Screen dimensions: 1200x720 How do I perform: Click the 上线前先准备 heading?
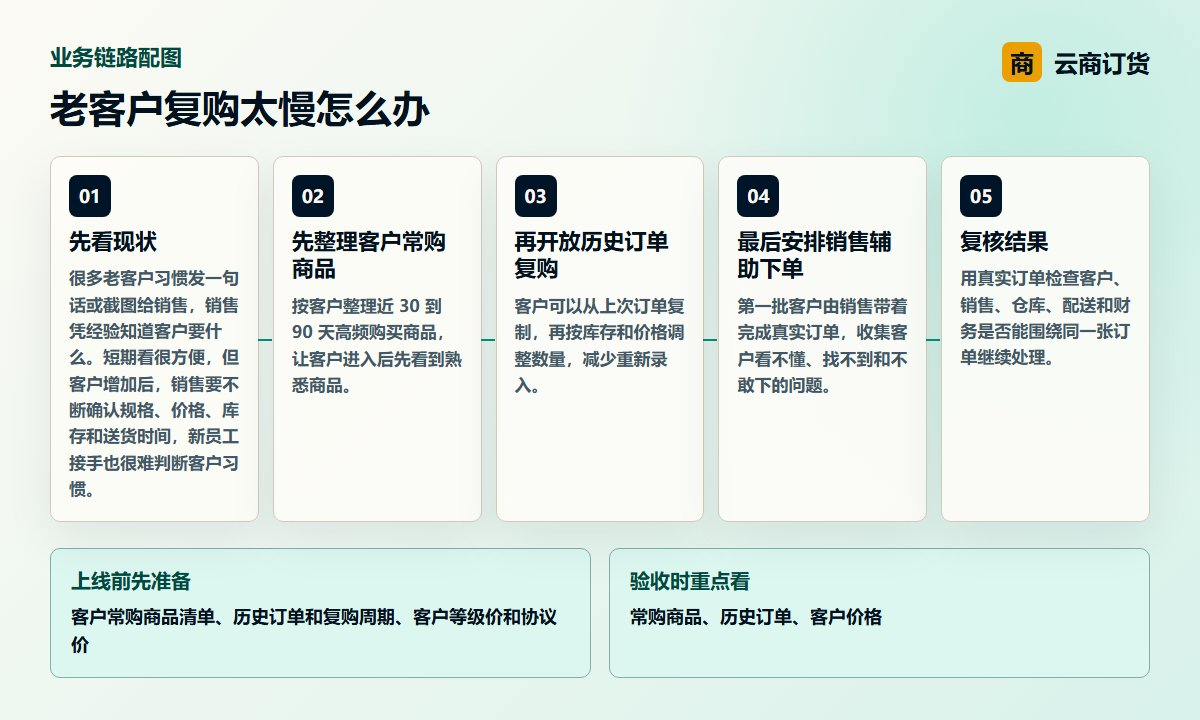[x=131, y=581]
